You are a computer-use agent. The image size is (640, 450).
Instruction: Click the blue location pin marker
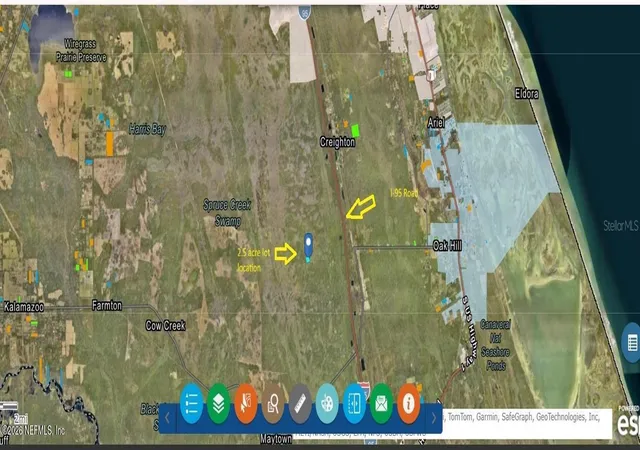309,245
